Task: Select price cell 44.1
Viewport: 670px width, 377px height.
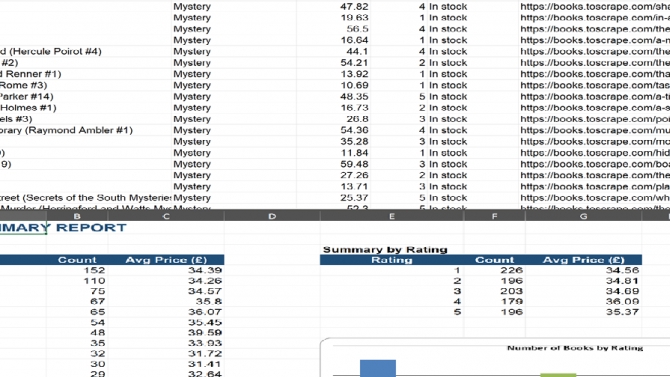Action: coord(333,51)
